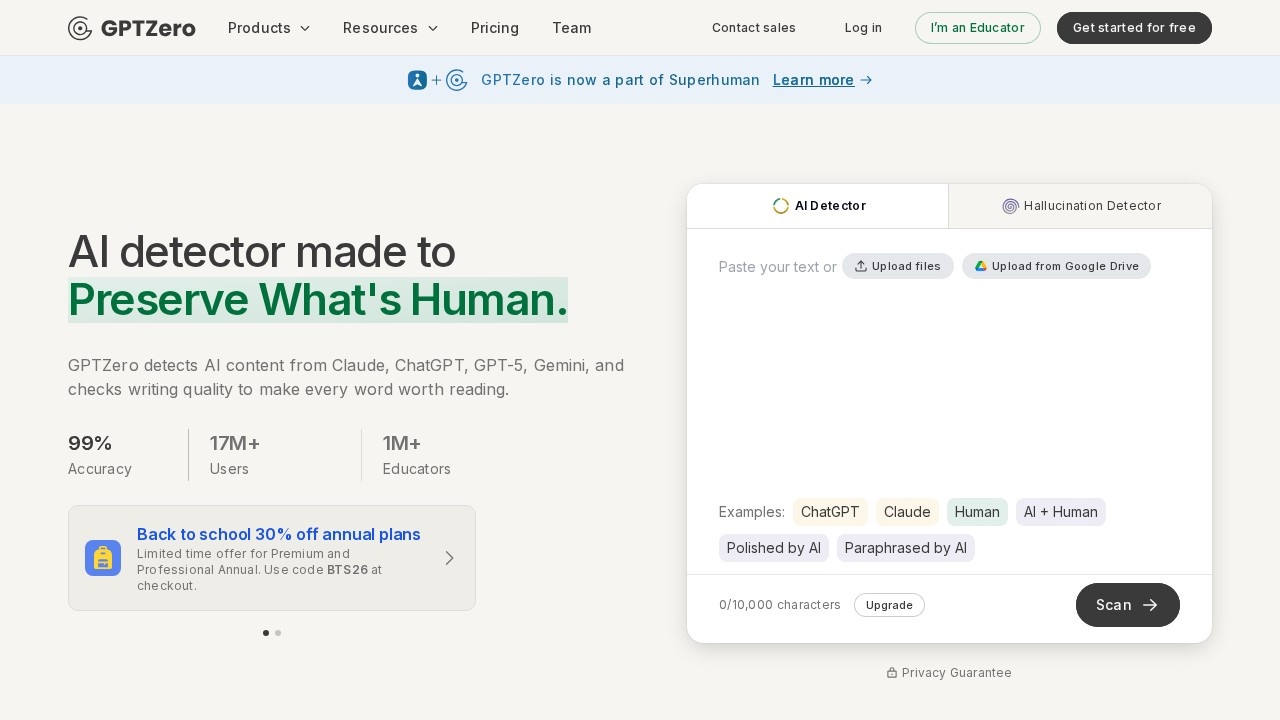This screenshot has height=720, width=1280.
Task: Expand the Resources dropdown menu
Action: [390, 28]
